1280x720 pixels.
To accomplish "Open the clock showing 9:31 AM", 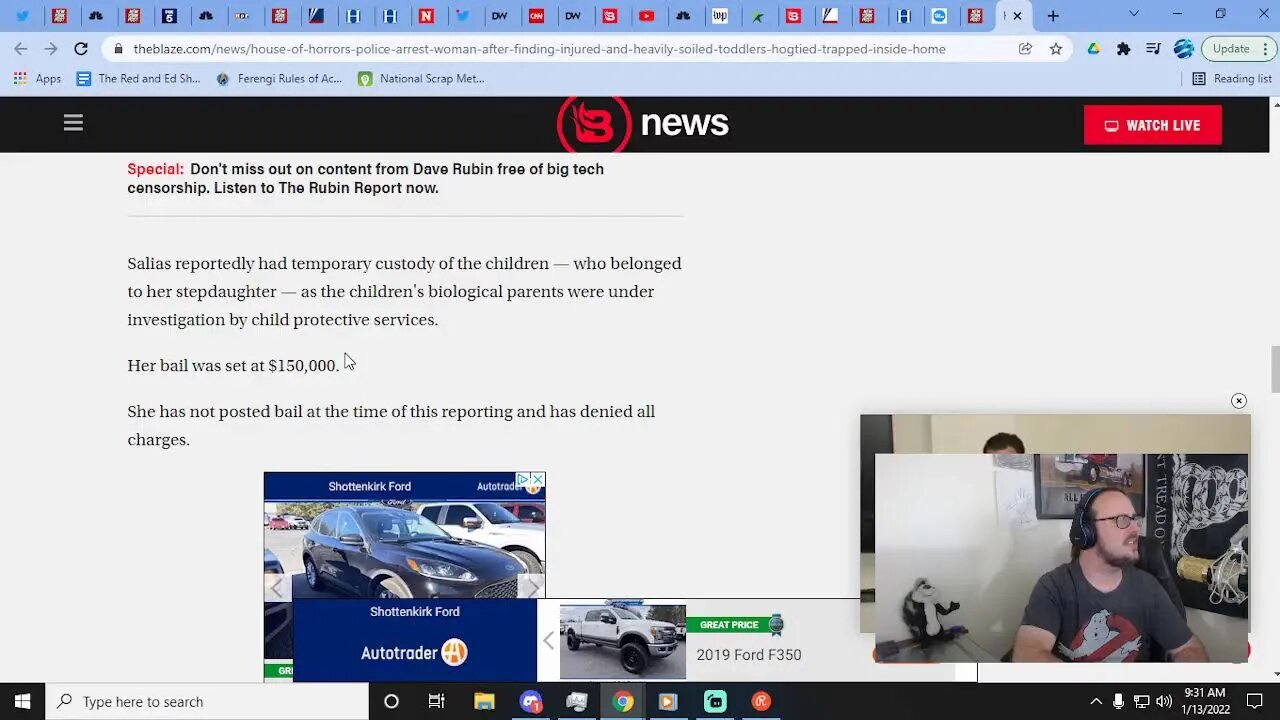I will (x=1205, y=701).
